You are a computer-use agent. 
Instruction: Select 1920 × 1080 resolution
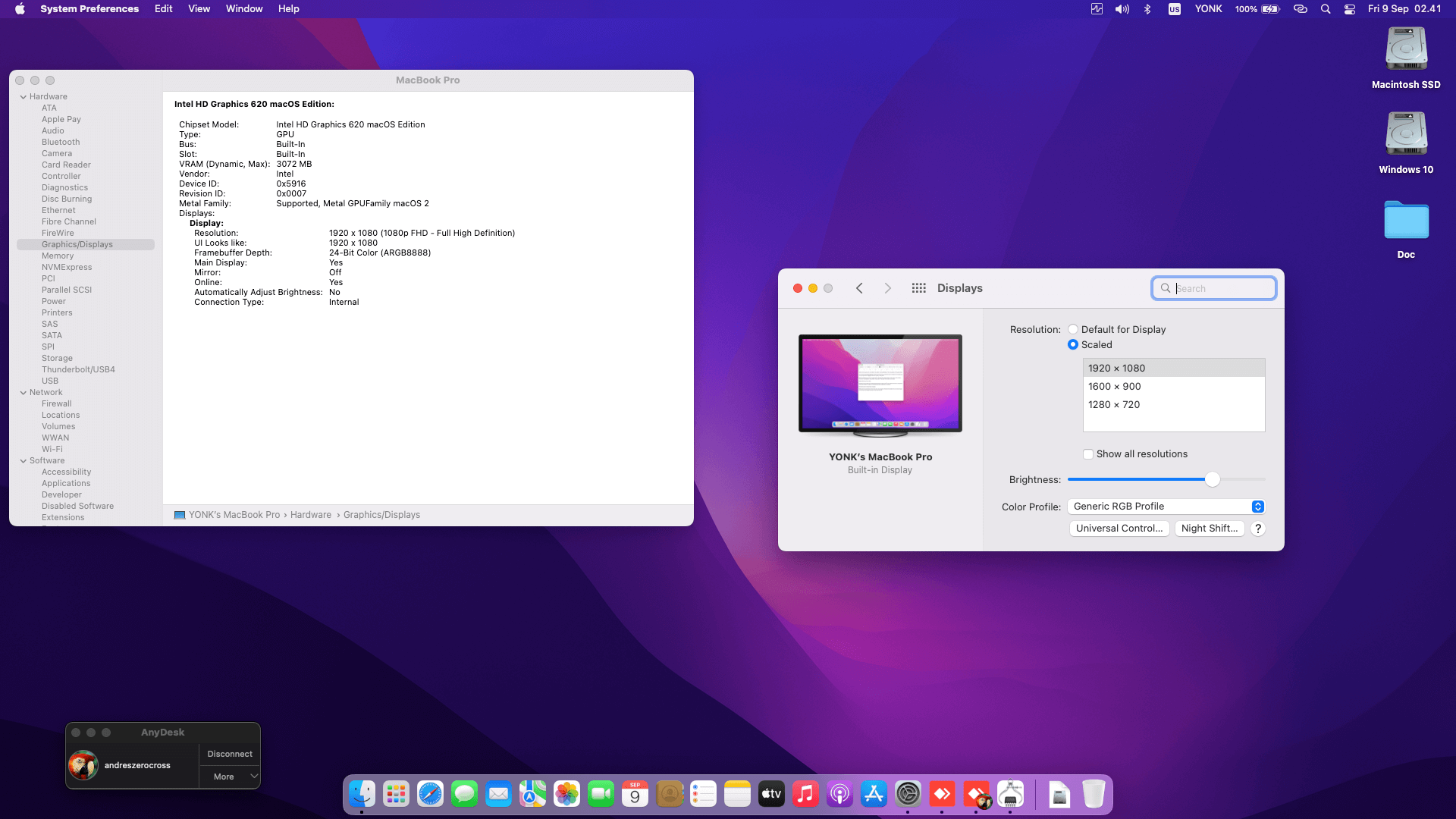1174,369
